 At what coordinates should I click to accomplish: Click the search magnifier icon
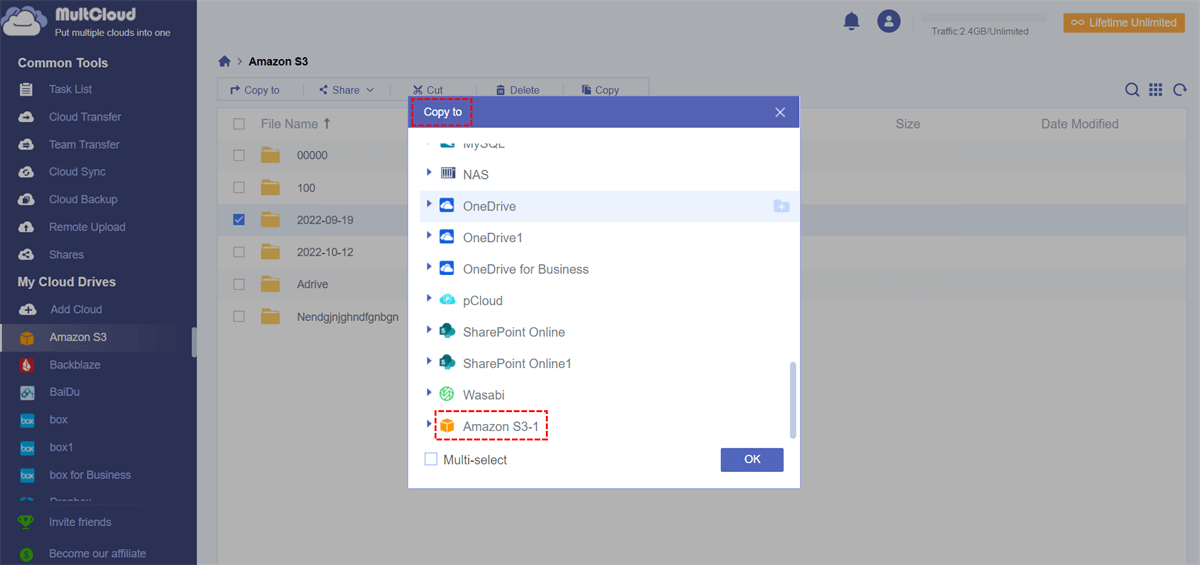[1132, 90]
